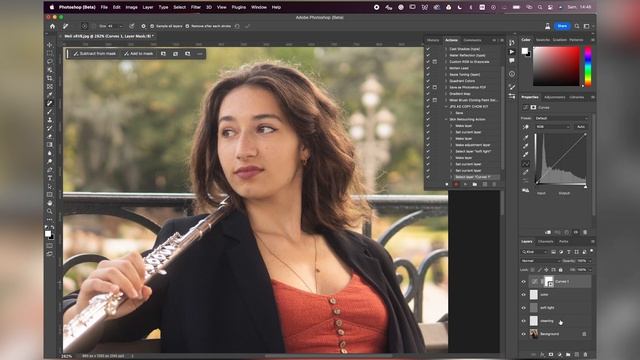Open the brush size dropdown in options bar
640x360 pixels.
pos(121,26)
